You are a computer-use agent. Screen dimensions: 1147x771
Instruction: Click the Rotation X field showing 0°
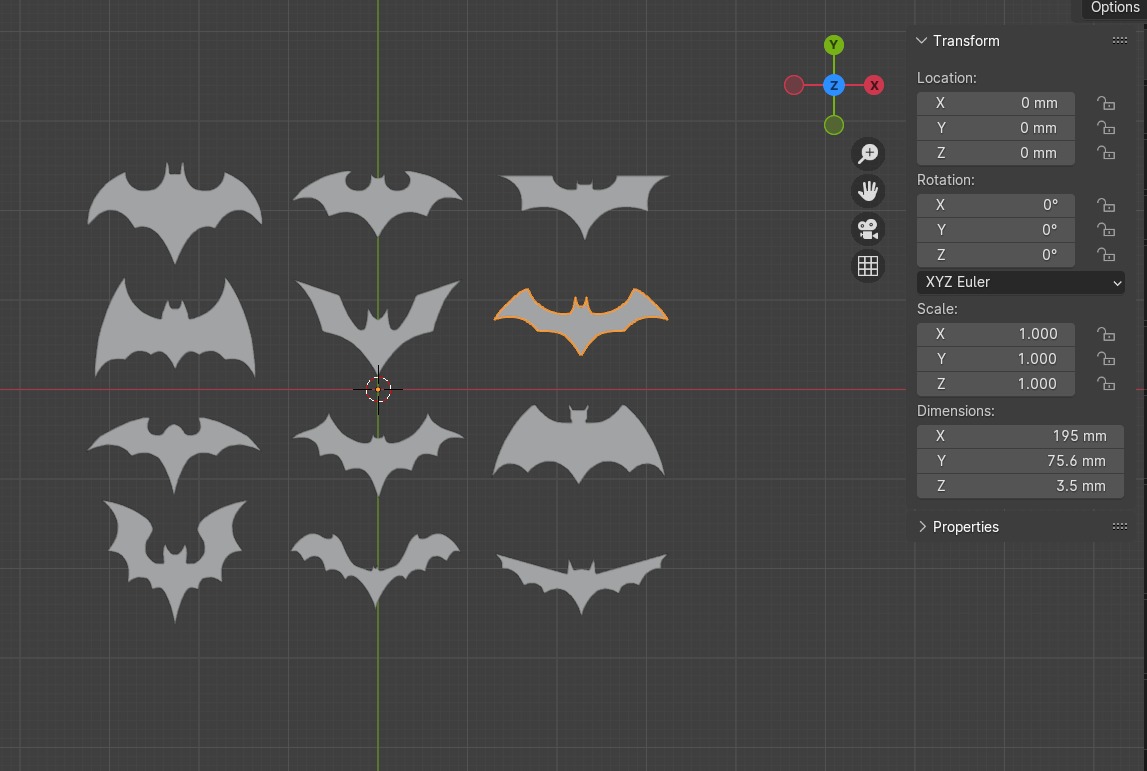996,206
